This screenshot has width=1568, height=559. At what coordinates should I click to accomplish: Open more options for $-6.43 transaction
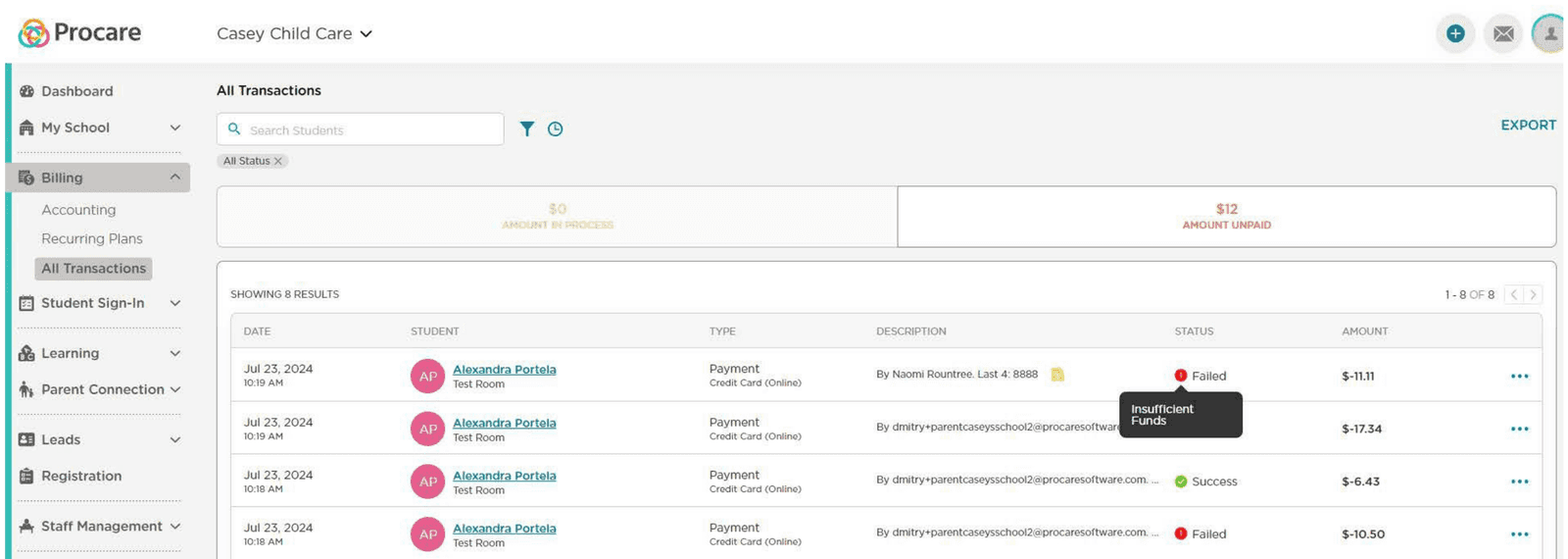click(1519, 482)
